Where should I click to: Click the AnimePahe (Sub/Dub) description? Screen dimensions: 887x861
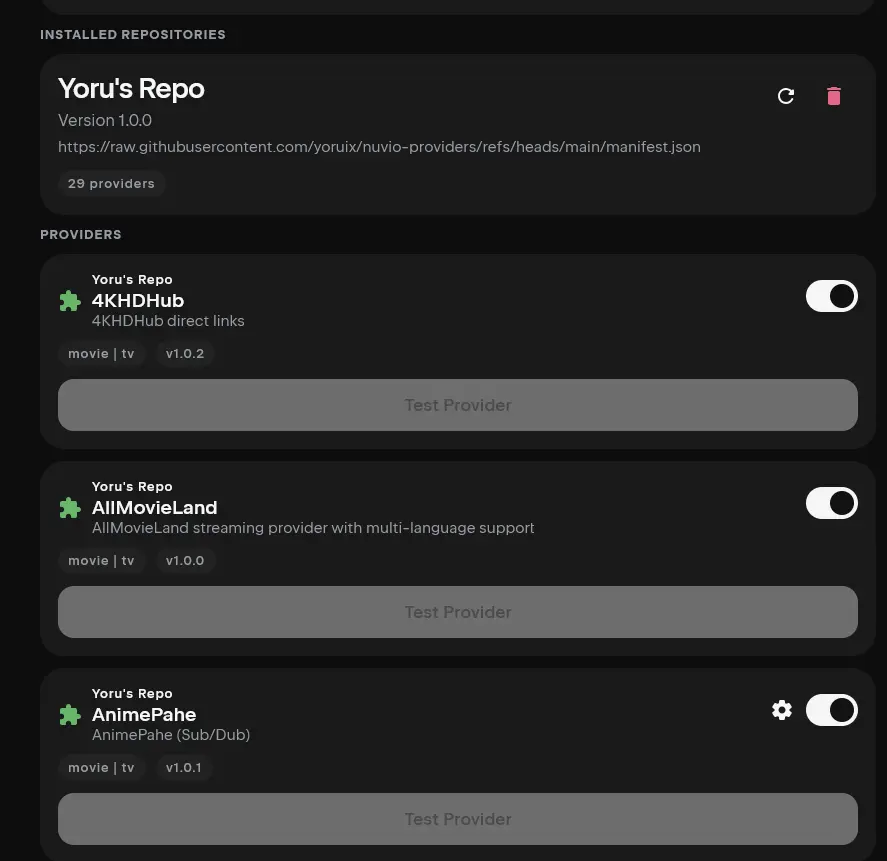tap(171, 735)
